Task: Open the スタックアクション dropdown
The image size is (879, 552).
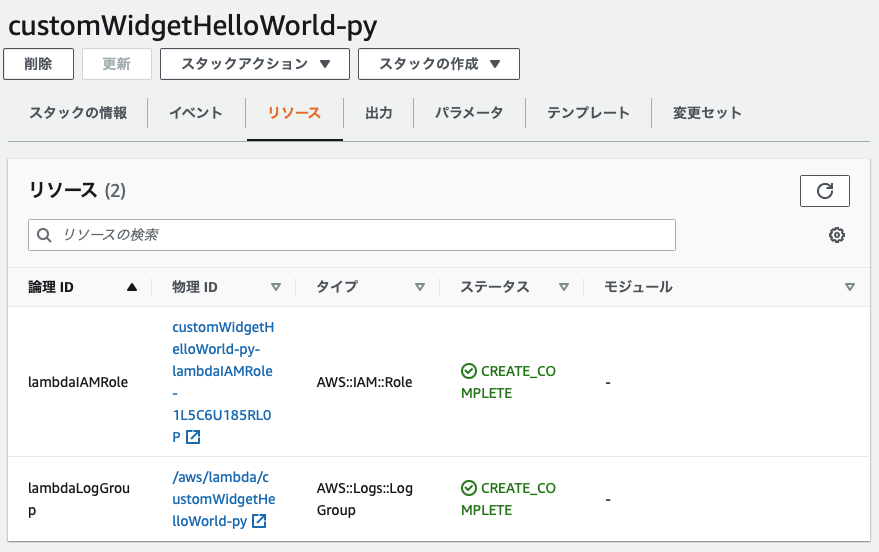Action: [x=255, y=64]
